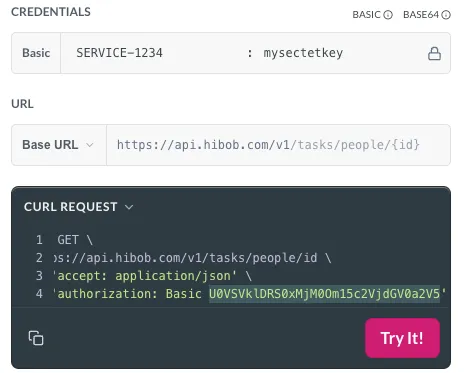Switch to BASIC credentials mode
Screen dimensions: 465x373
point(366,15)
